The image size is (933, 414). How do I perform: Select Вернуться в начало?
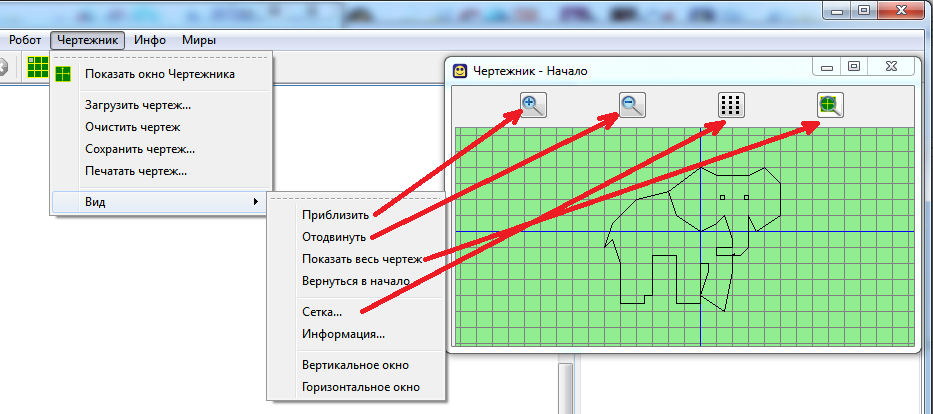(x=355, y=281)
